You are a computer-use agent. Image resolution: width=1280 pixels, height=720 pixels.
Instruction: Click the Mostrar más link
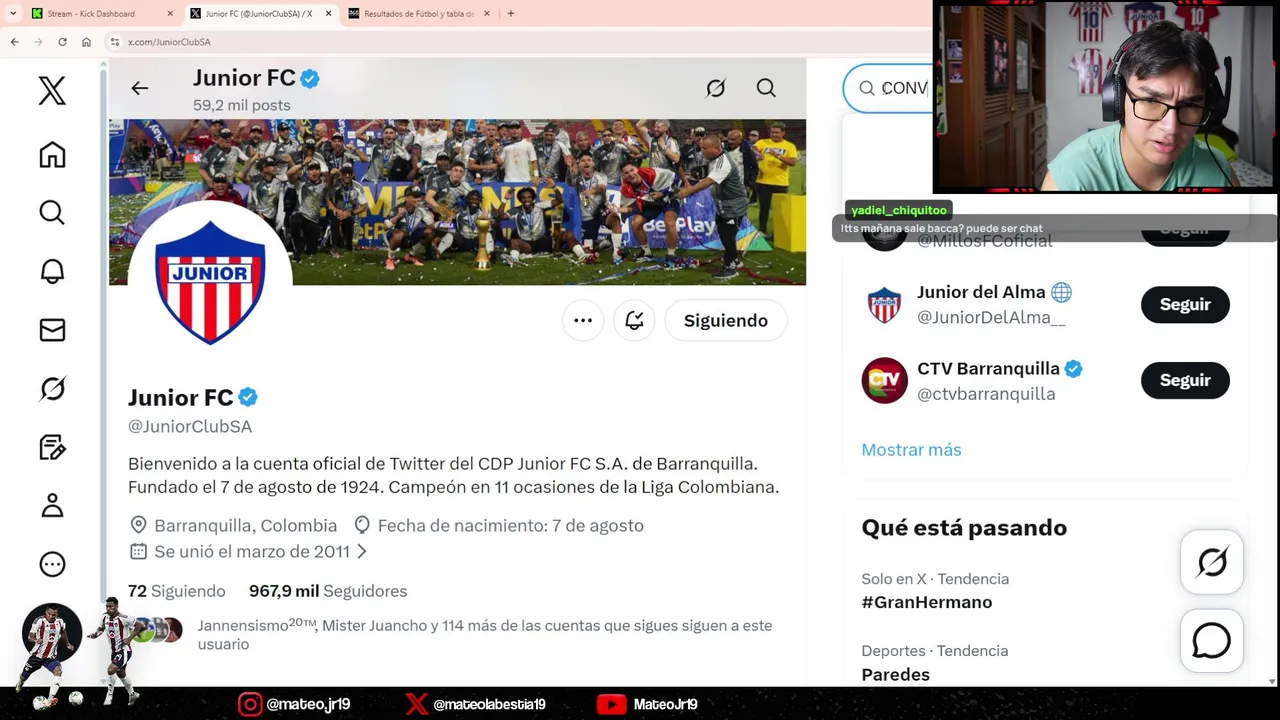911,449
